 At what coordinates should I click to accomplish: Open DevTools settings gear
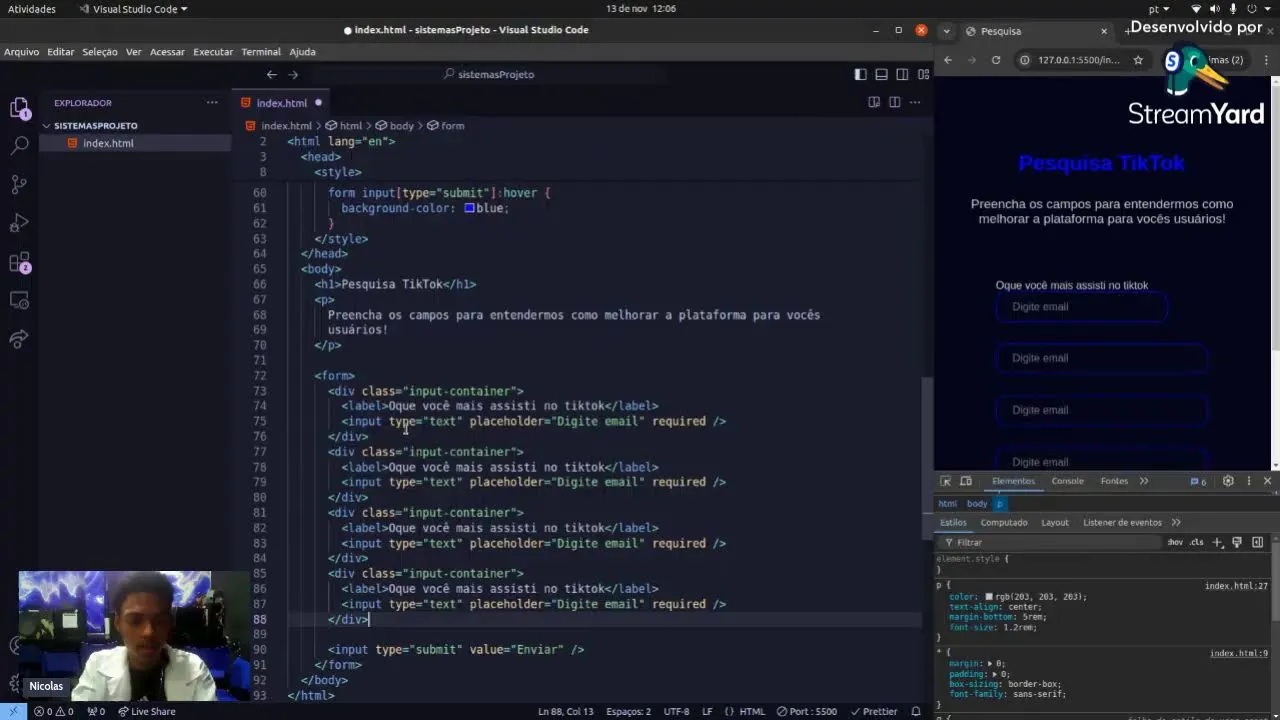[1228, 481]
